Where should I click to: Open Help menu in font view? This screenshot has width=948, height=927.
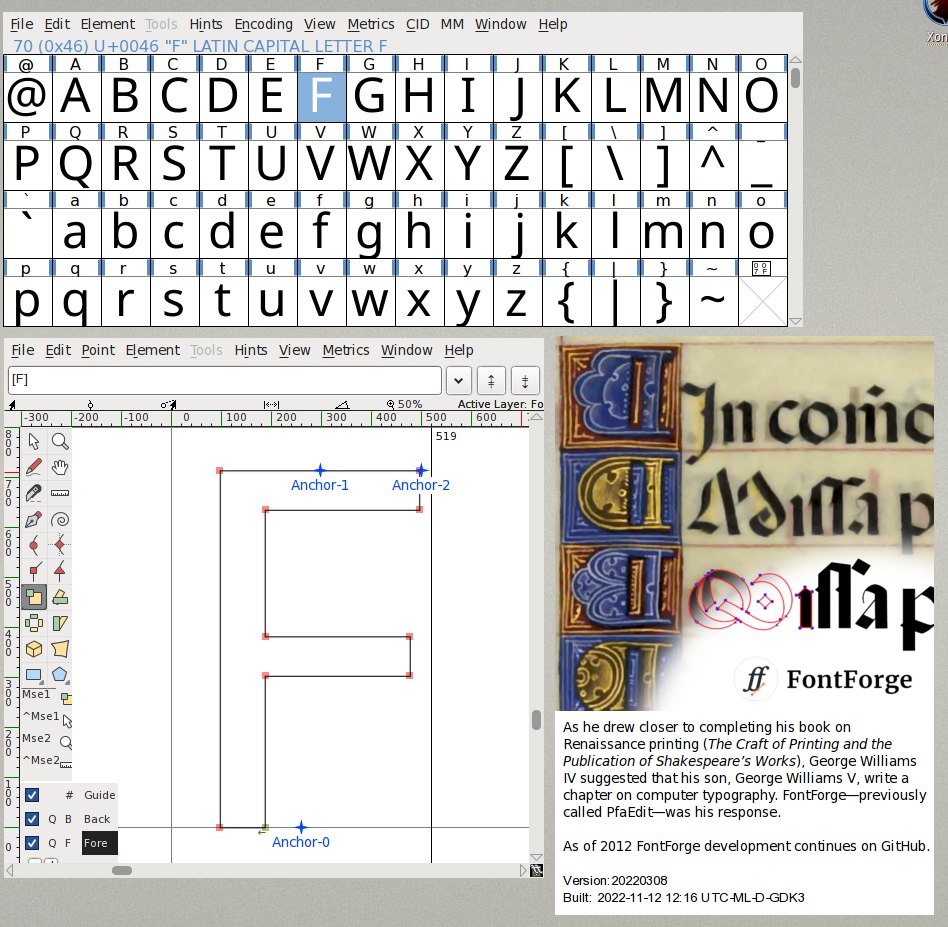point(553,24)
